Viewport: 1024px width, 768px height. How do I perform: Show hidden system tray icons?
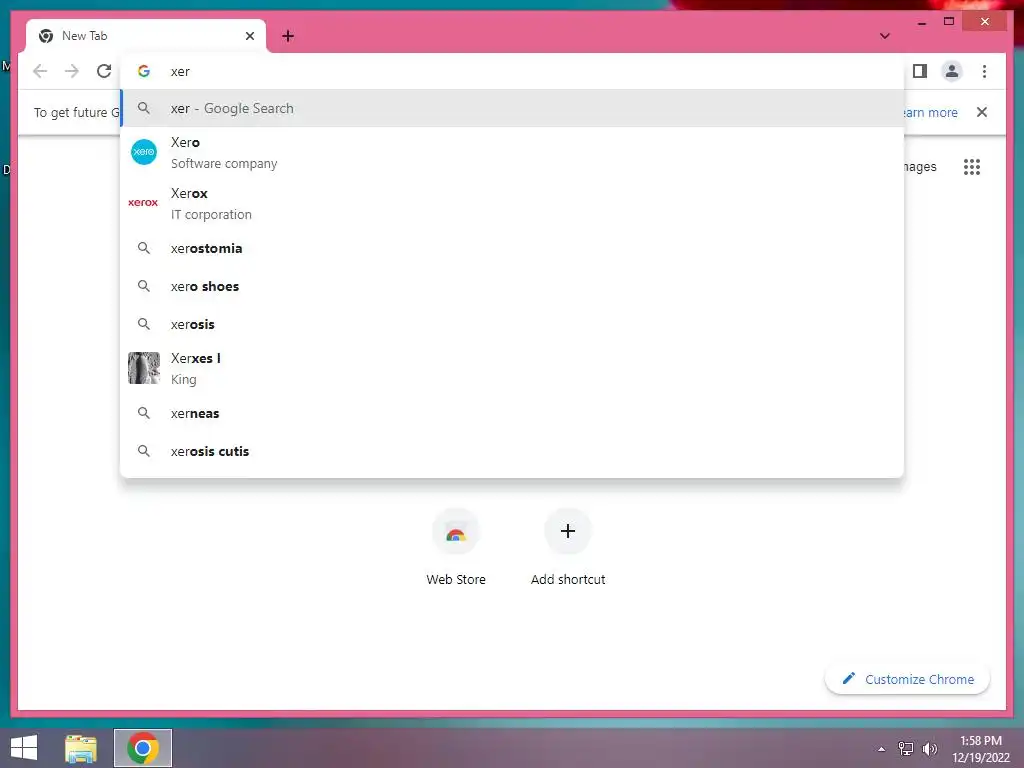pyautogui.click(x=882, y=749)
